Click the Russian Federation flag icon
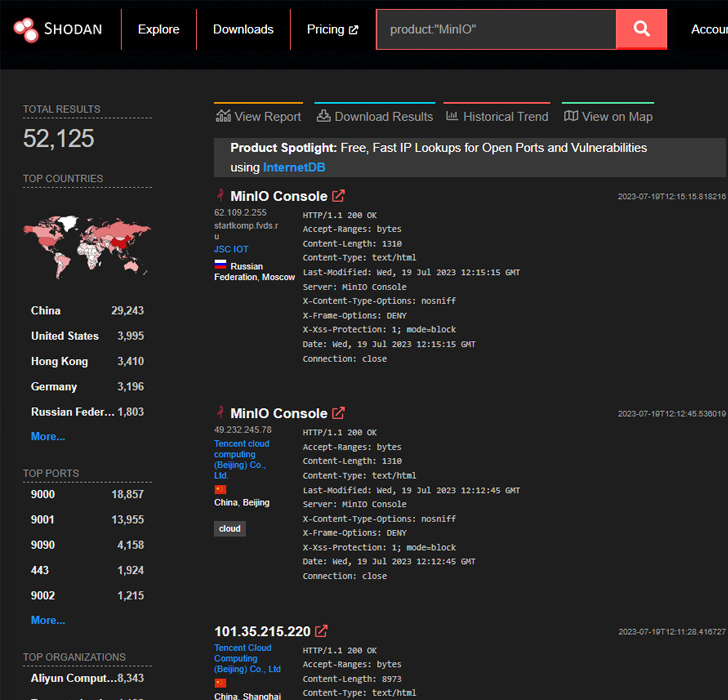 tap(221, 265)
